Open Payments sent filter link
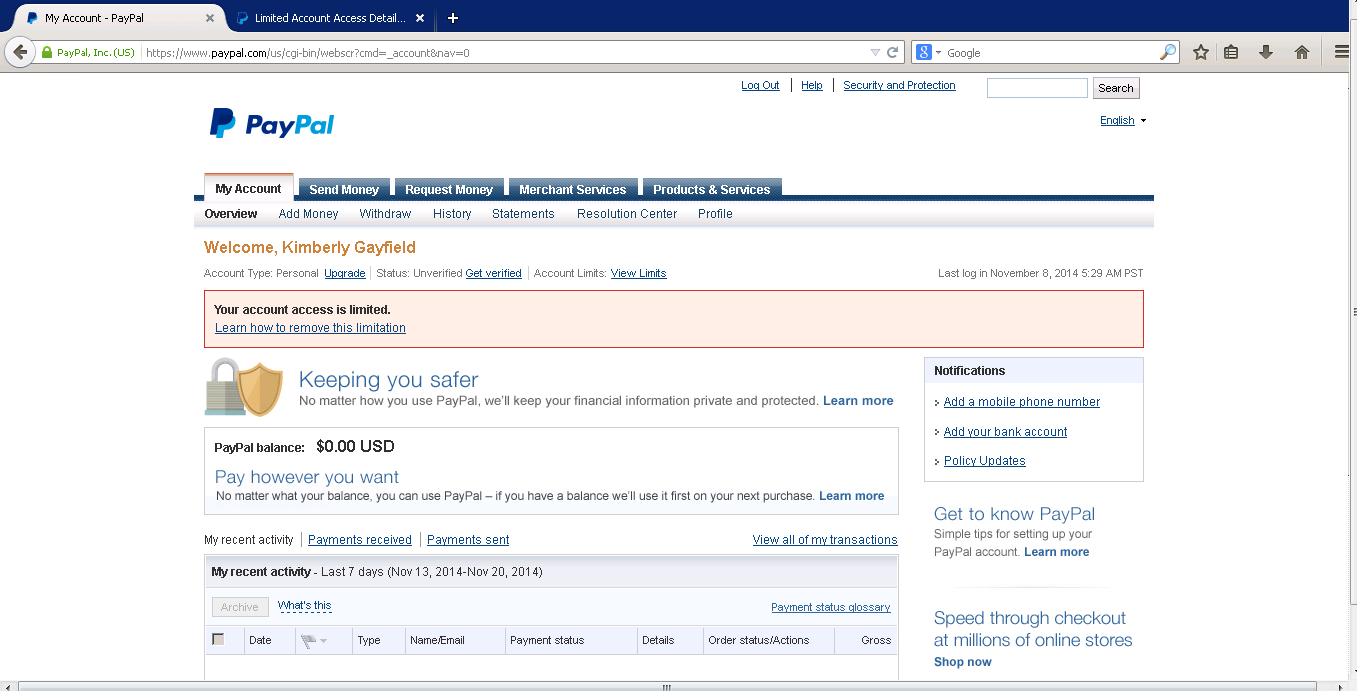 click(468, 540)
